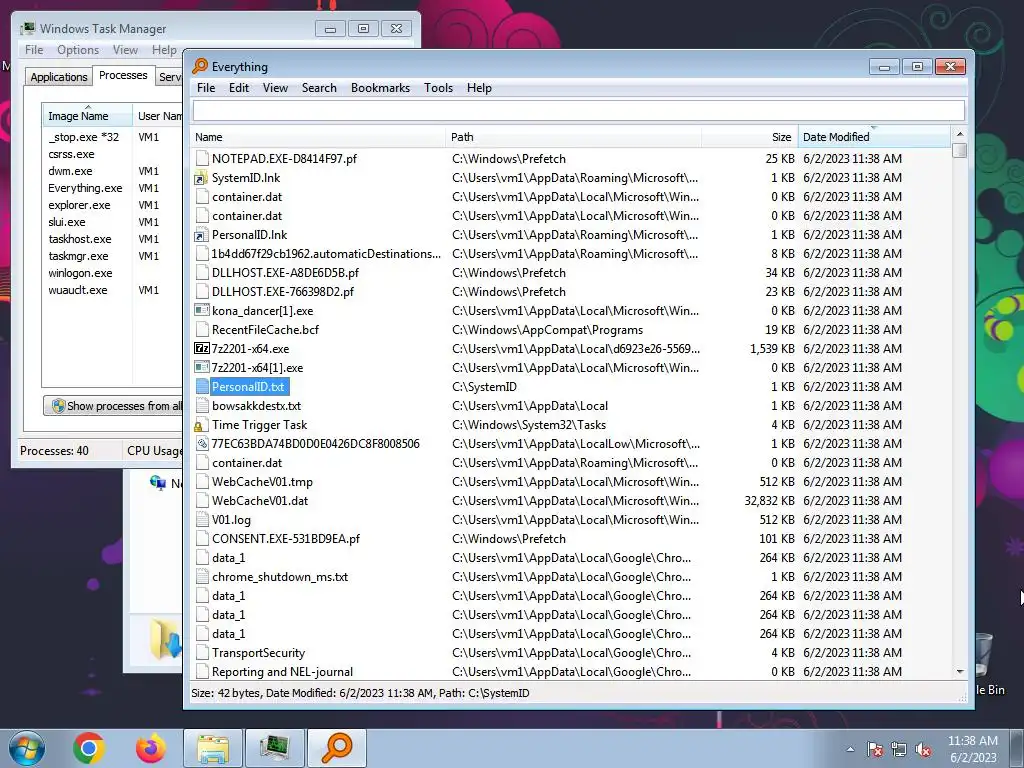Click the C:\SystemID path cell
The width and height of the screenshot is (1024, 768).
484,387
